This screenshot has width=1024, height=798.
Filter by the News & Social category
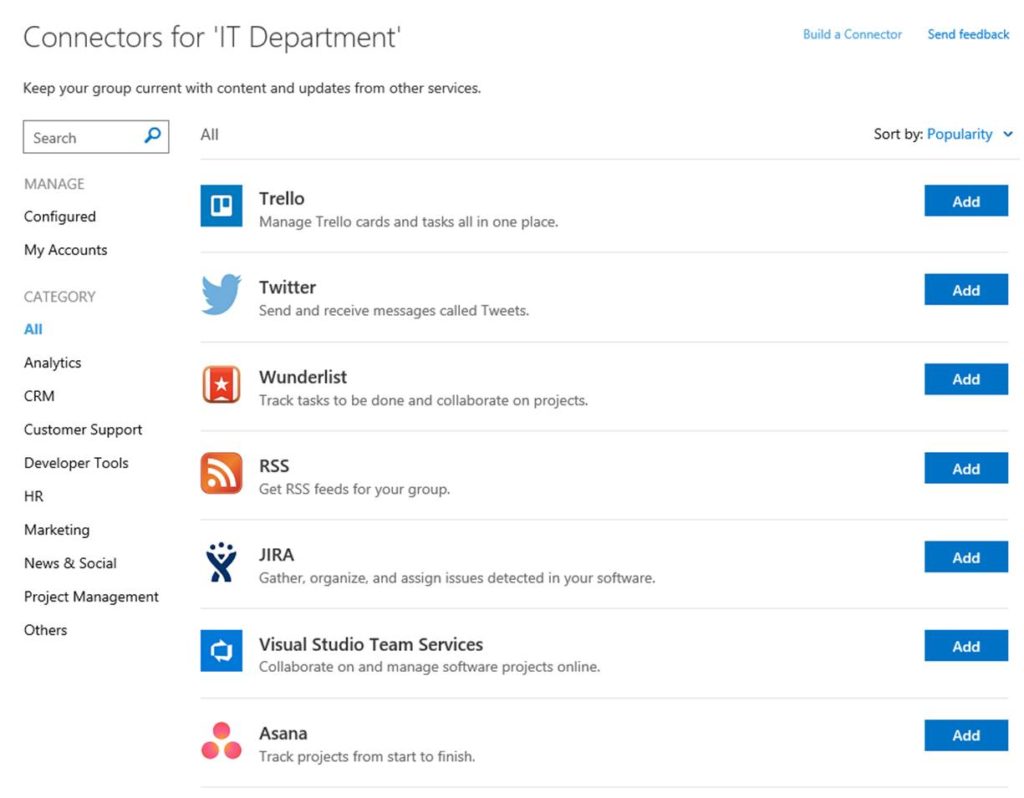pyautogui.click(x=71, y=563)
